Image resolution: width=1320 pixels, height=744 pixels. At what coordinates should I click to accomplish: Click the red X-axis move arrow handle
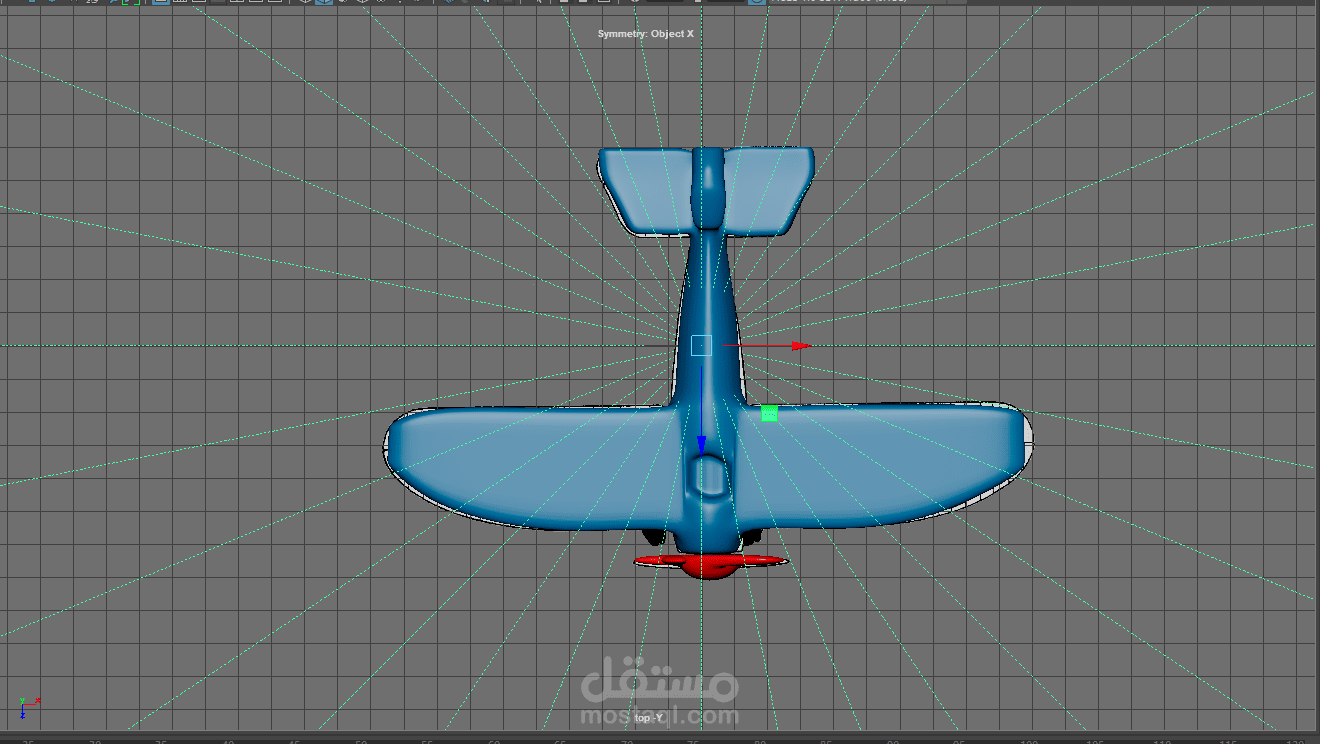(x=801, y=346)
